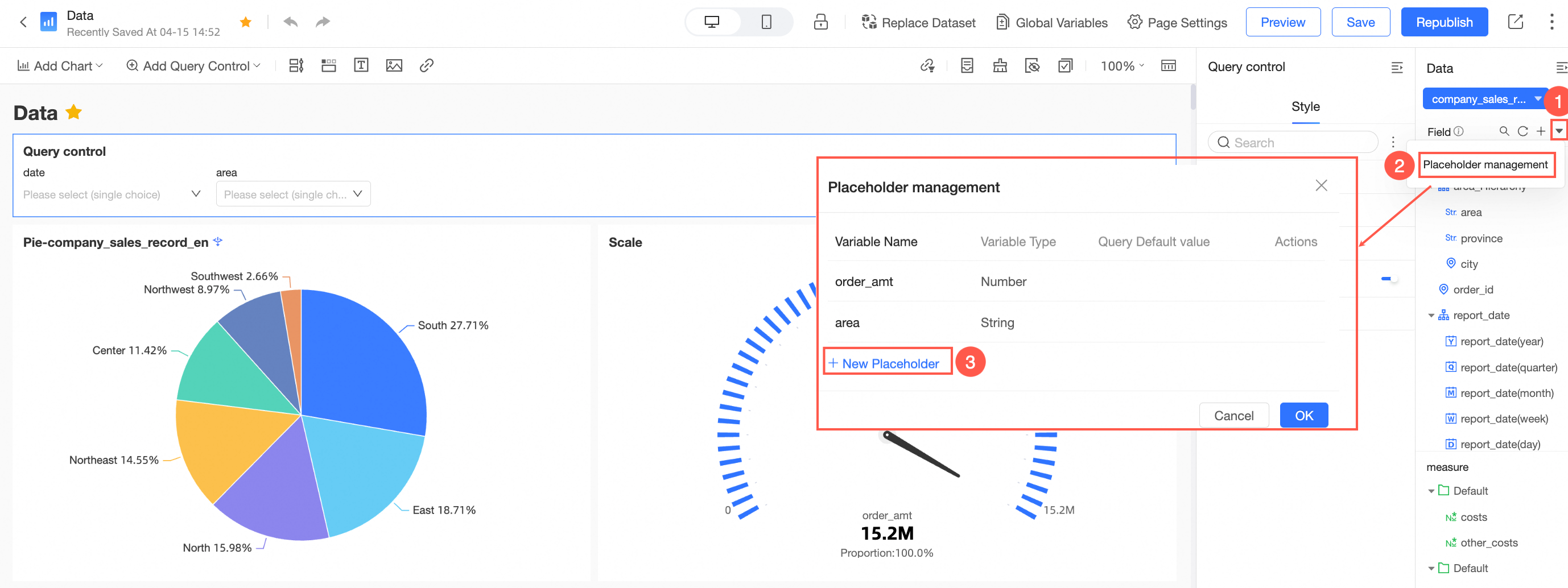Insert a text box widget
The height and width of the screenshot is (588, 1568).
(361, 66)
